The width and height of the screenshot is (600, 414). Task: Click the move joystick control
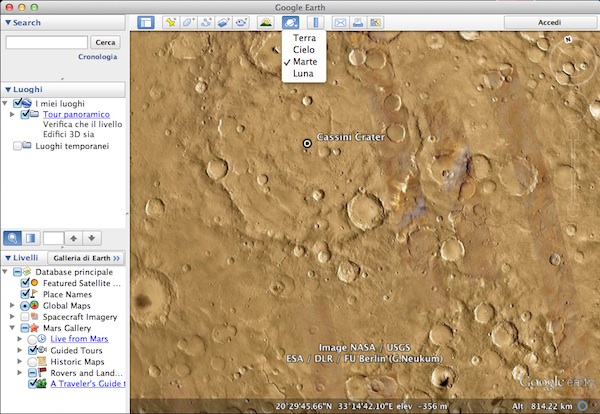click(572, 104)
